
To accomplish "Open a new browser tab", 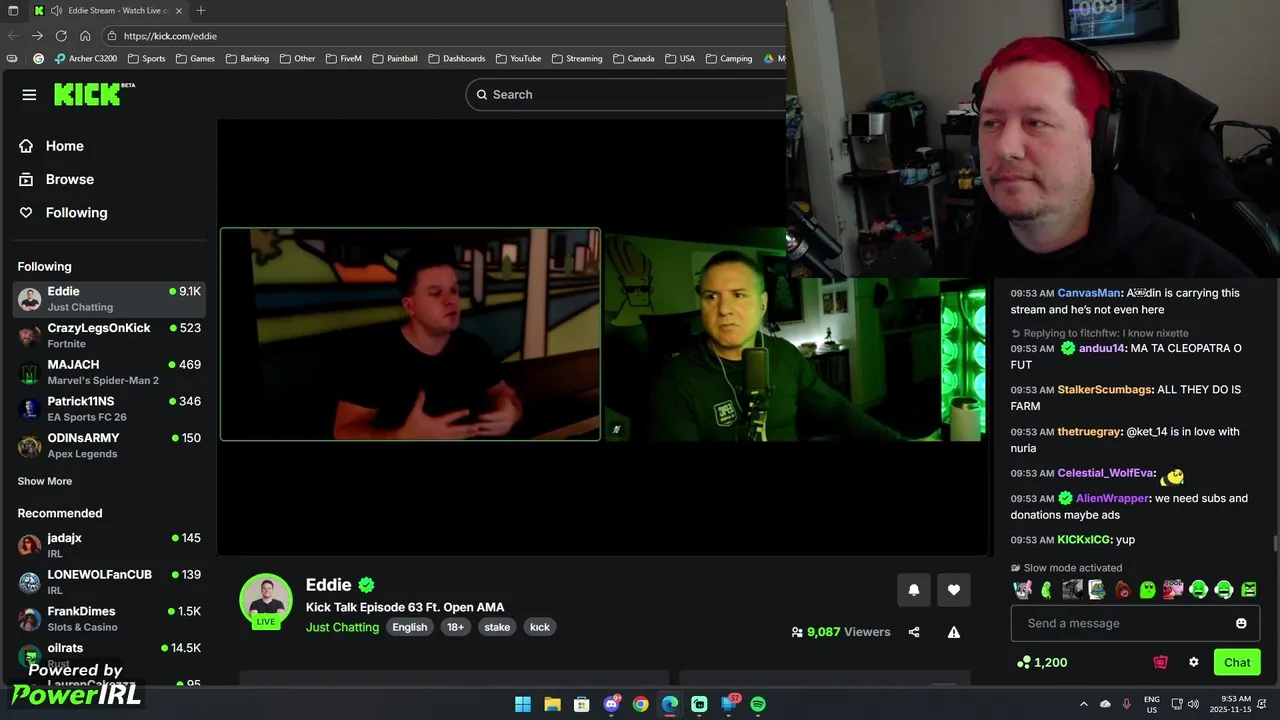I will pyautogui.click(x=200, y=10).
